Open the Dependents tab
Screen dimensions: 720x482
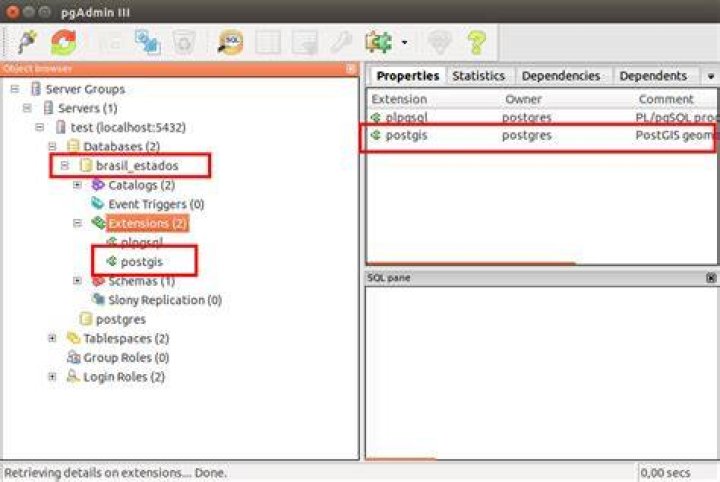pyautogui.click(x=653, y=76)
